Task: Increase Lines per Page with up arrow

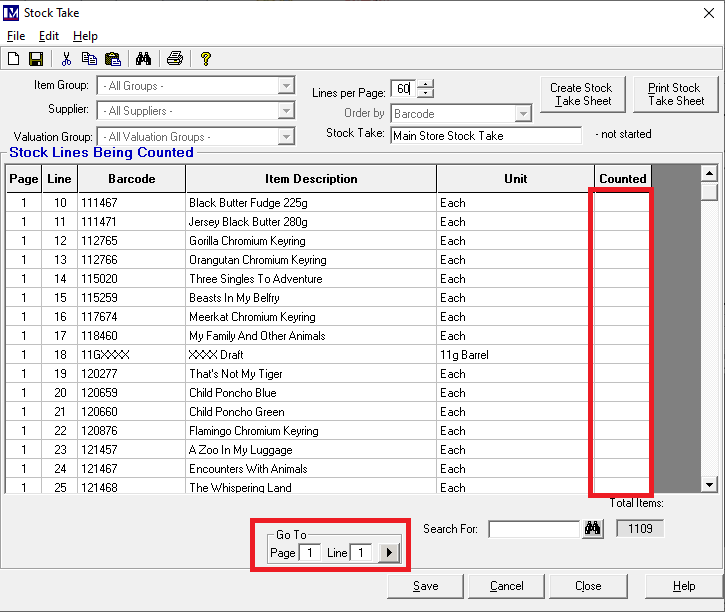Action: click(426, 84)
